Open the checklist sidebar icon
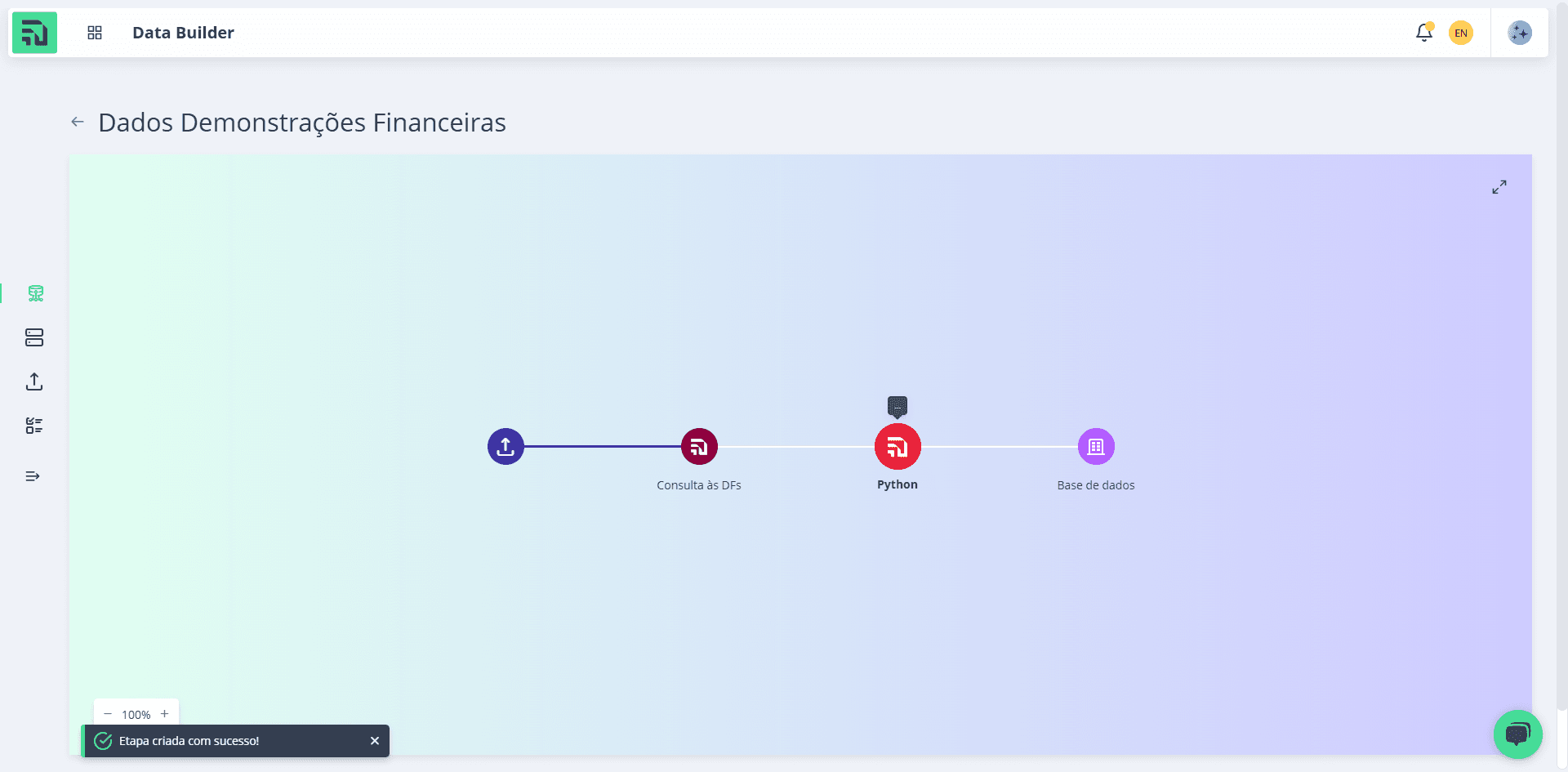Screen dimensions: 1568x772 (x=34, y=426)
